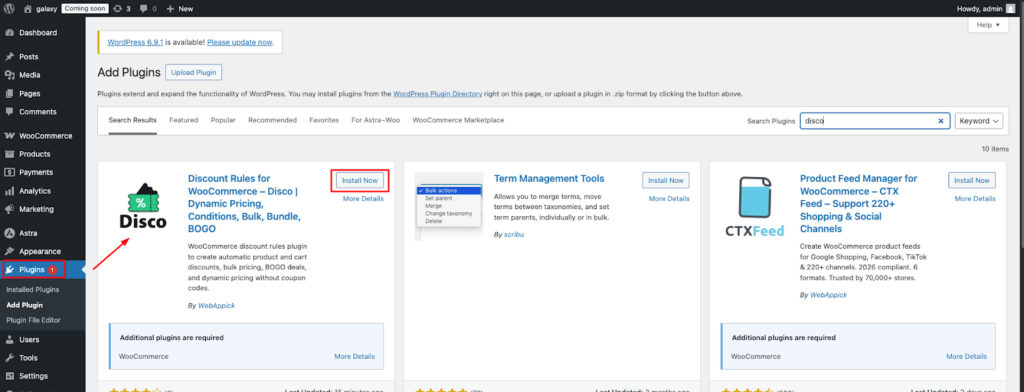Install the CTX Feed plugin
The width and height of the screenshot is (1024, 392).
972,180
